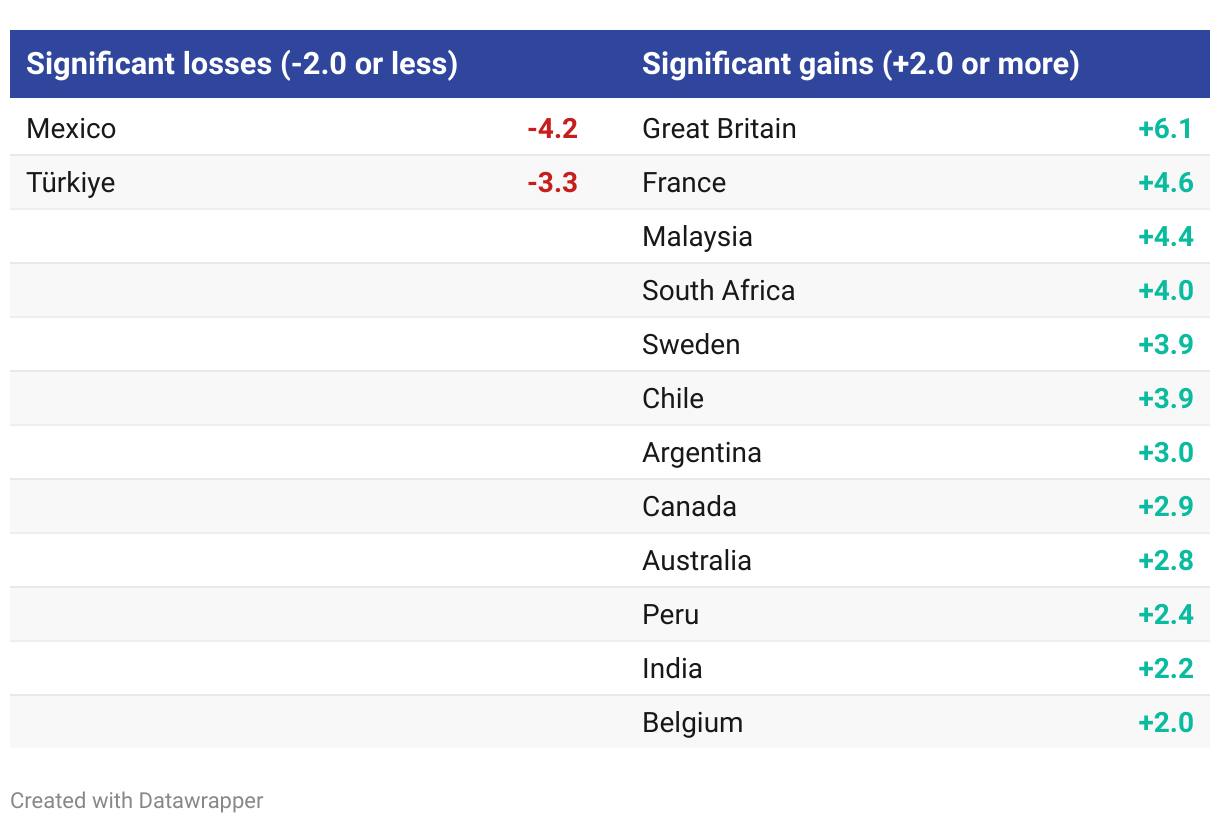Click Argentina's +3.0 value
The width and height of the screenshot is (1220, 824).
[1166, 453]
